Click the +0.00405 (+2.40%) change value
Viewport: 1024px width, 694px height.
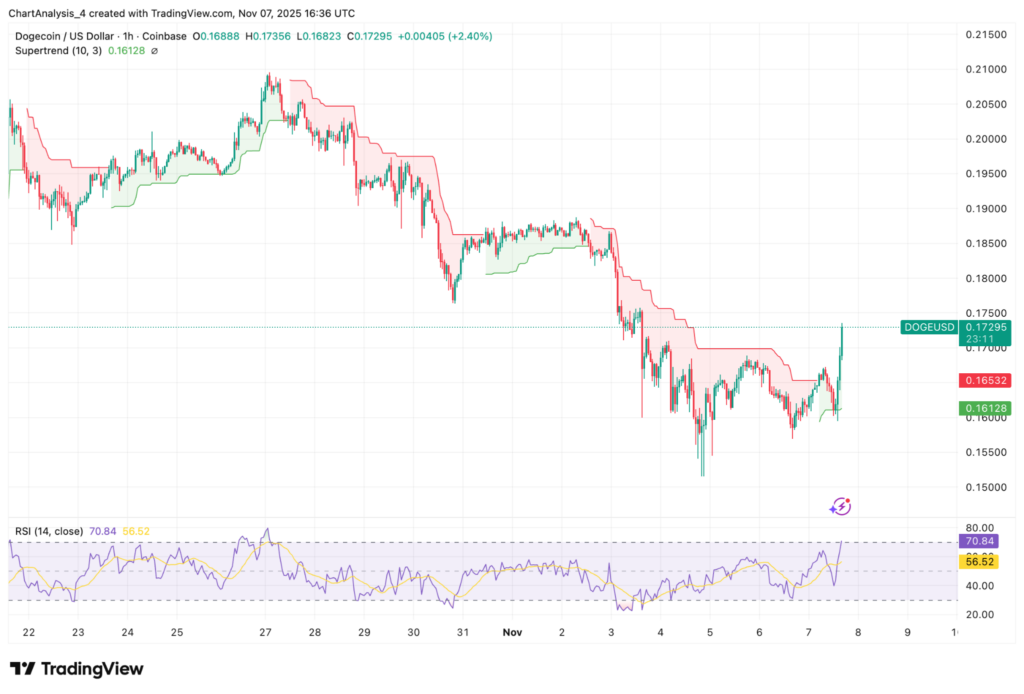pyautogui.click(x=445, y=36)
